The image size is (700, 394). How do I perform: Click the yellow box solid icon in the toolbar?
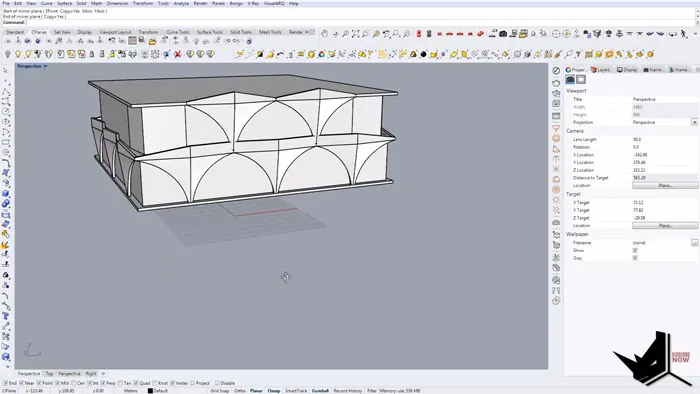pos(311,54)
